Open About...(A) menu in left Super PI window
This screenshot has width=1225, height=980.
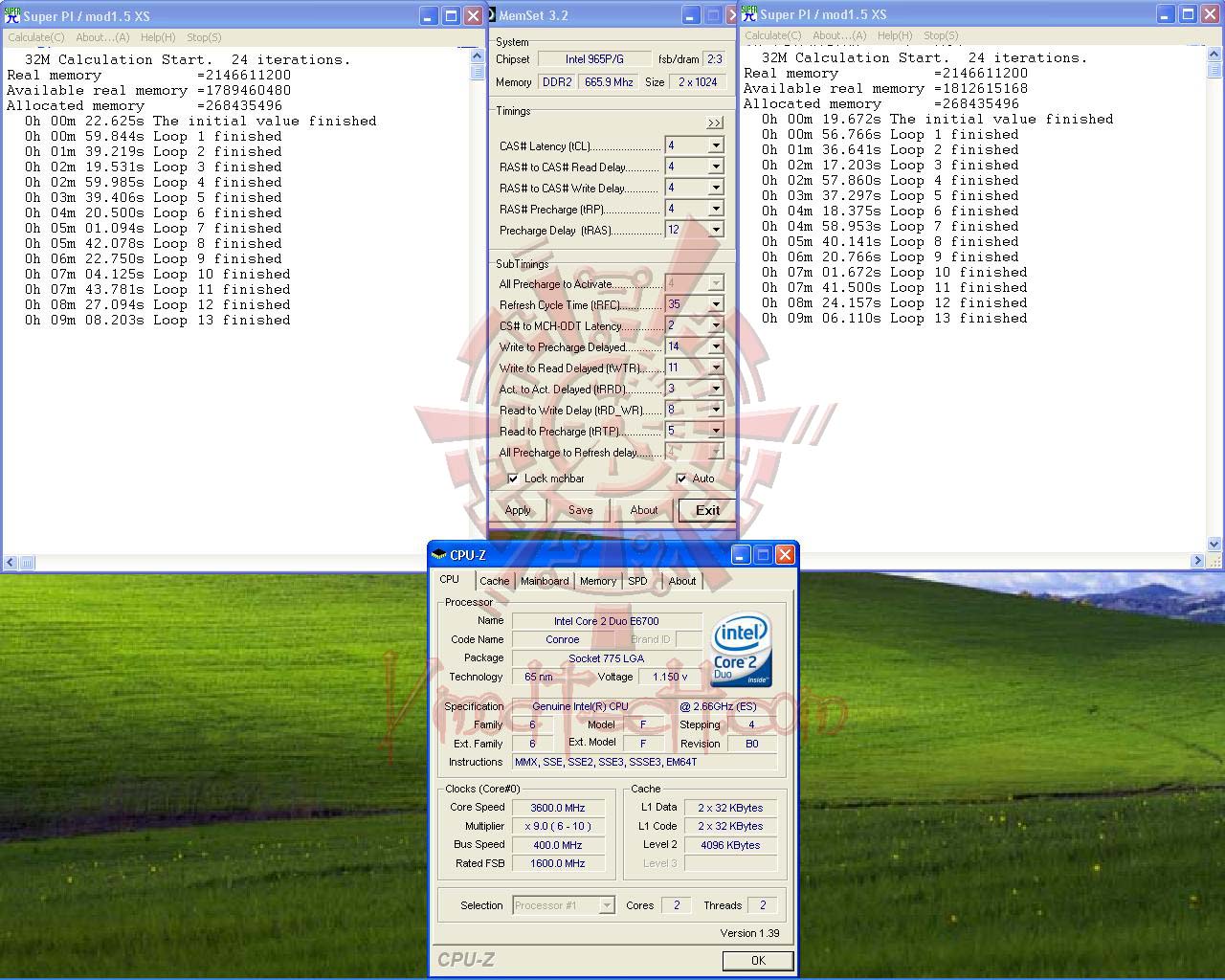tap(102, 37)
